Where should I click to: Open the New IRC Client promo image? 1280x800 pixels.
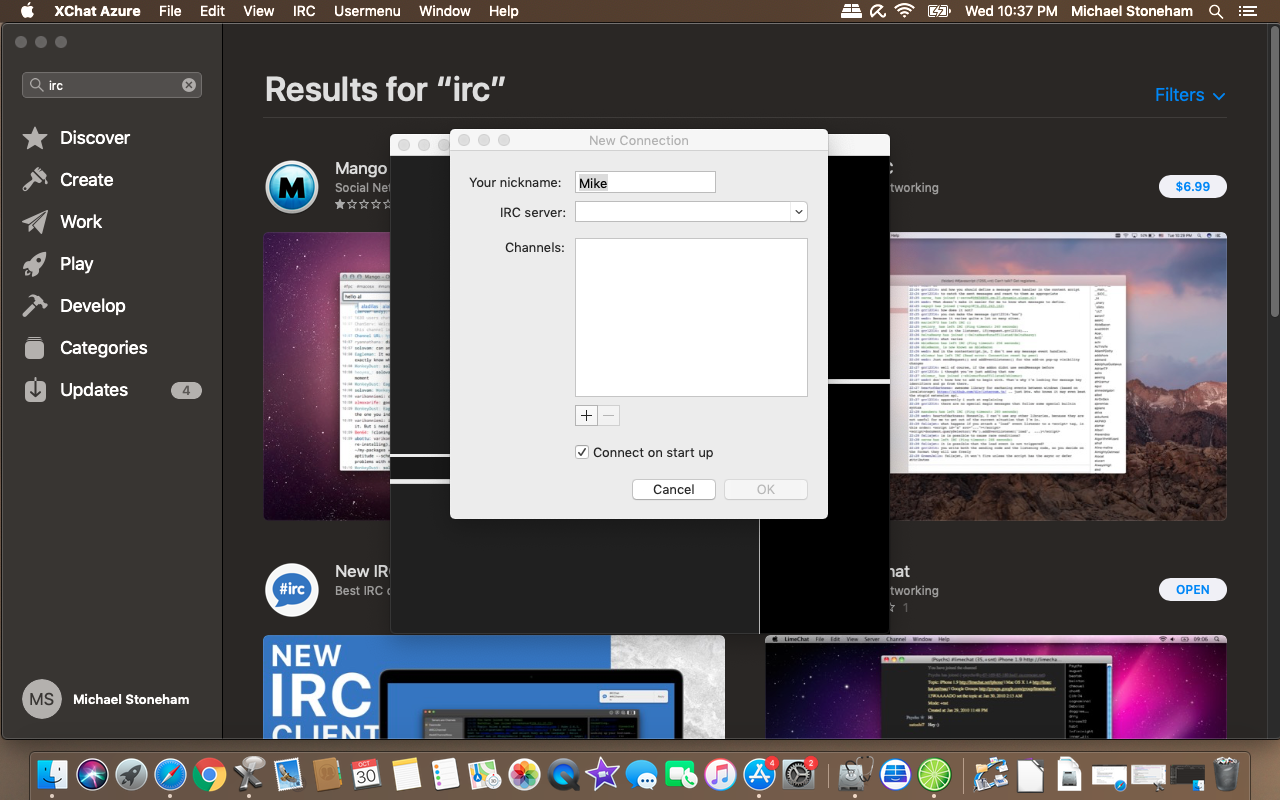494,686
